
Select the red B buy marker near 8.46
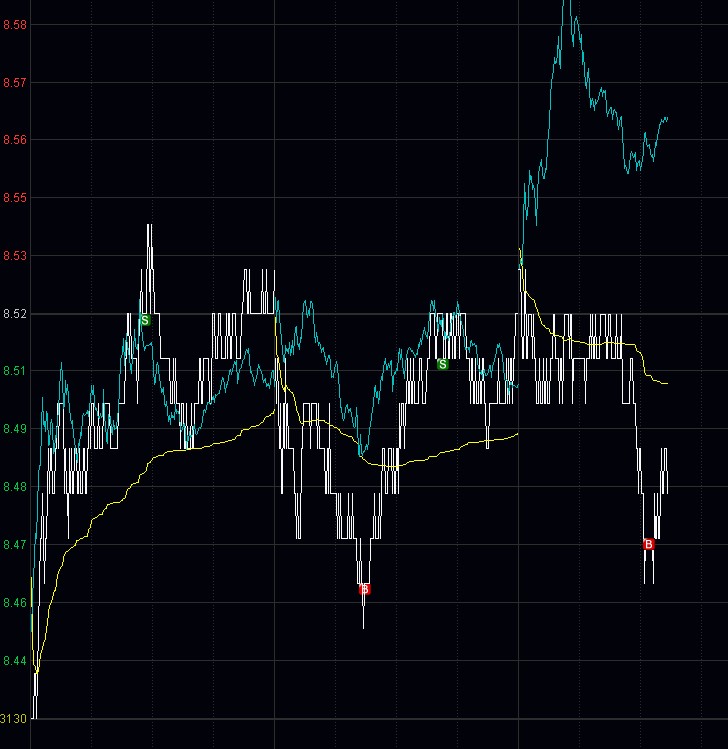click(364, 589)
